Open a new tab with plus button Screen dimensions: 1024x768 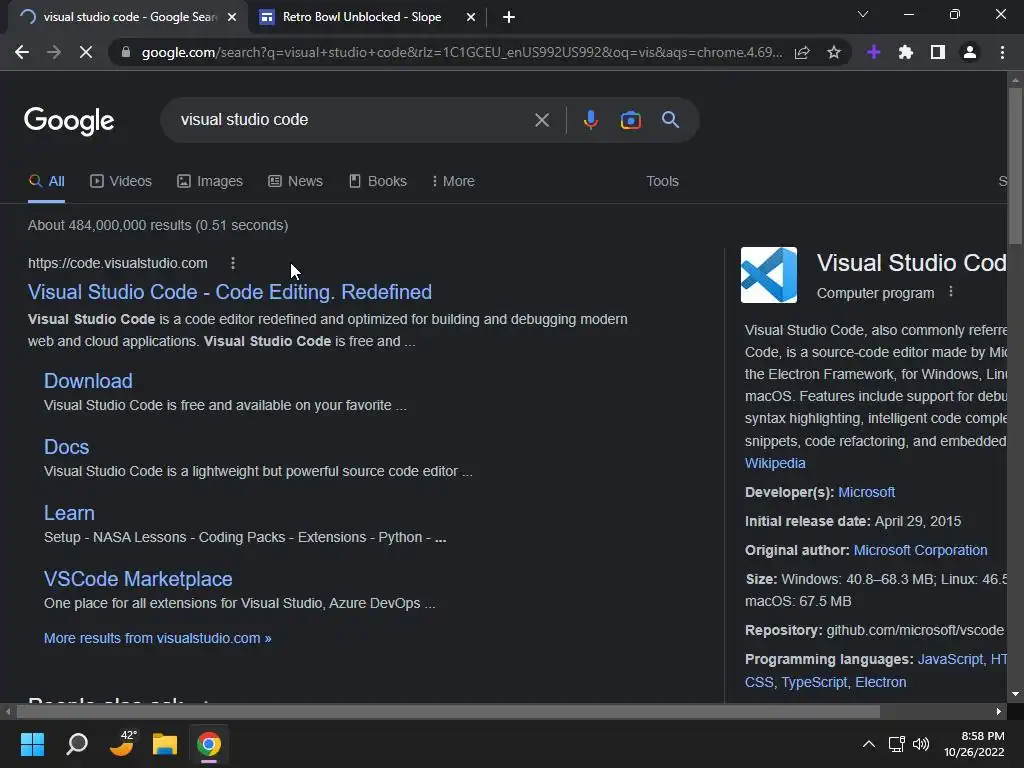pos(509,17)
